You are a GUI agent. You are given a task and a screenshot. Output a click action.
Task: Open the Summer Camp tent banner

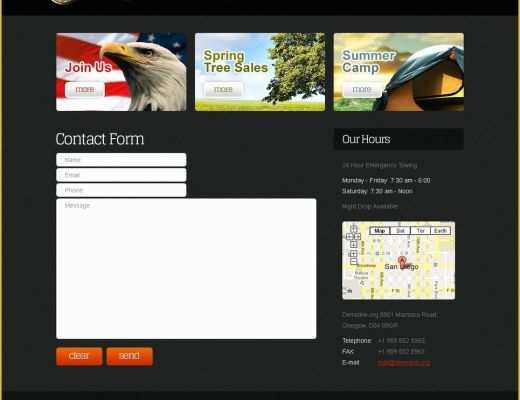[x=399, y=72]
